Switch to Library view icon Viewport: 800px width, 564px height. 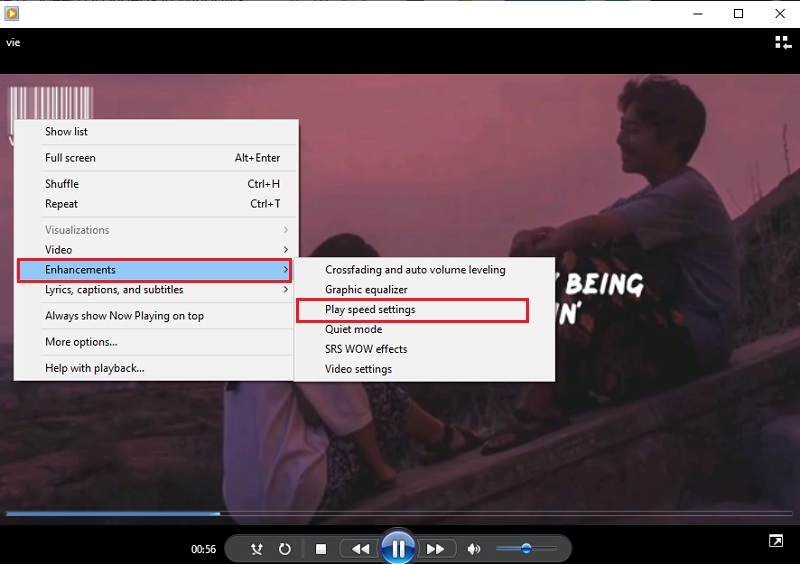pos(783,43)
